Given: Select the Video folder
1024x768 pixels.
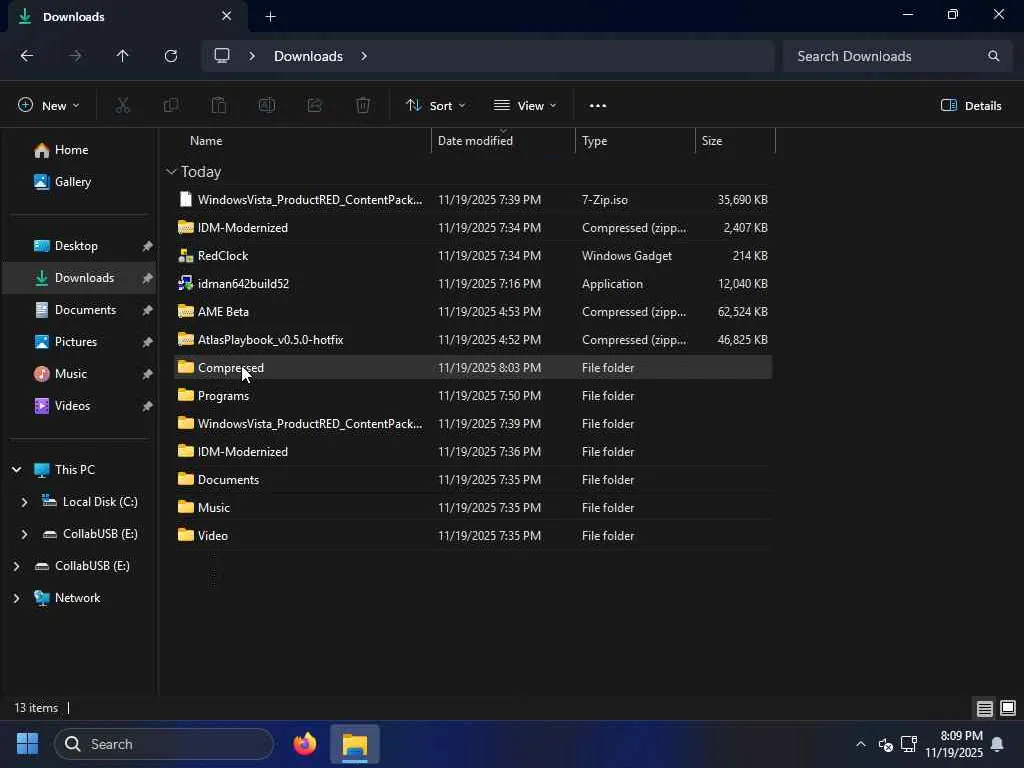Looking at the screenshot, I should point(473,536).
